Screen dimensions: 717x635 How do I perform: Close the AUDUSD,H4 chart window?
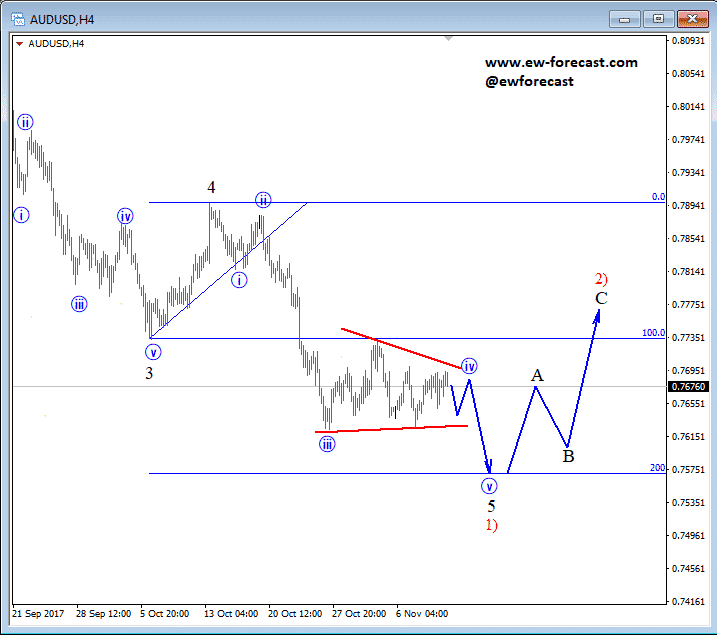pos(692,19)
